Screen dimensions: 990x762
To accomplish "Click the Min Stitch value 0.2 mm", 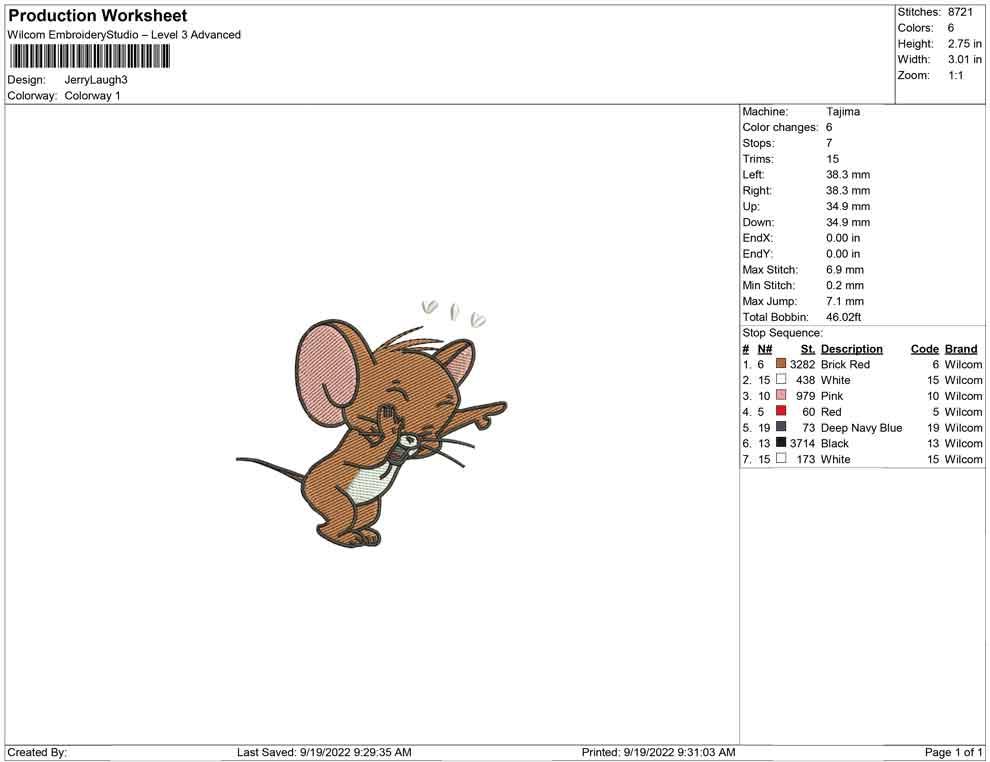I will click(845, 285).
